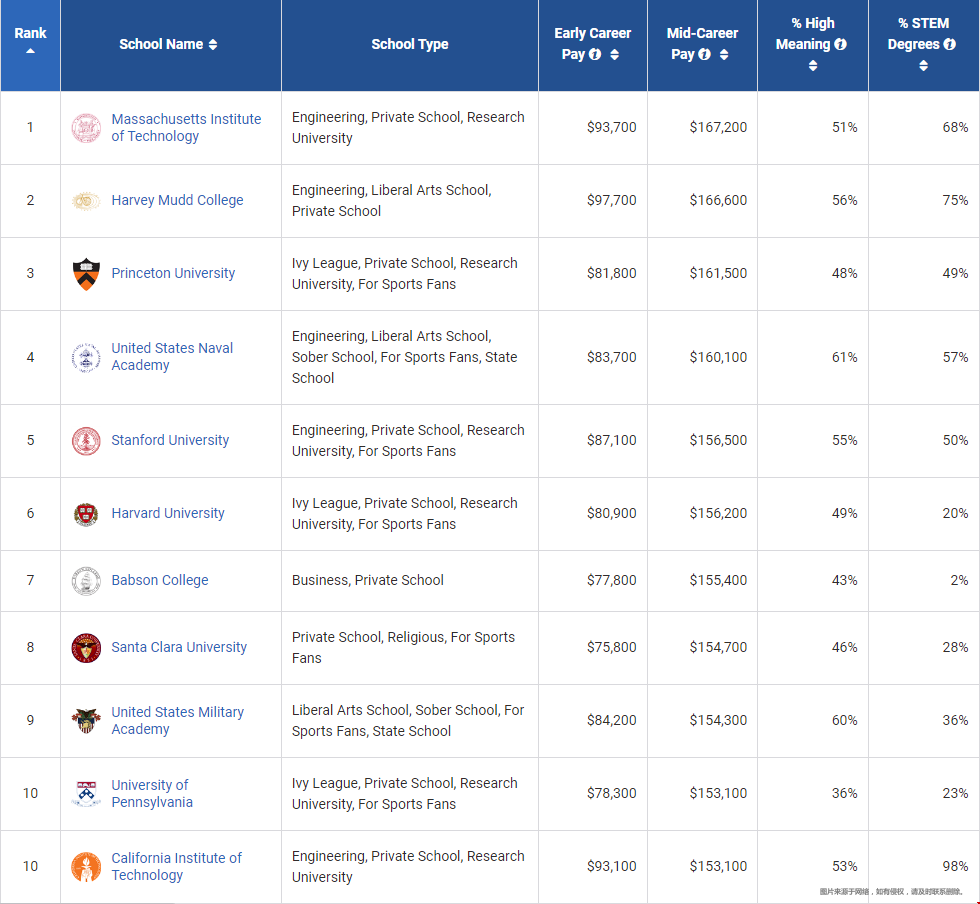Click the University of Pennsylvania shield logo
The image size is (980, 904).
click(86, 794)
